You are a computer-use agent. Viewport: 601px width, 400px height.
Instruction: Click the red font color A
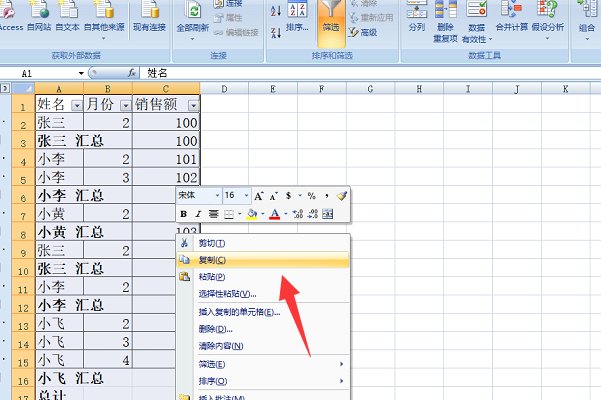tap(274, 214)
